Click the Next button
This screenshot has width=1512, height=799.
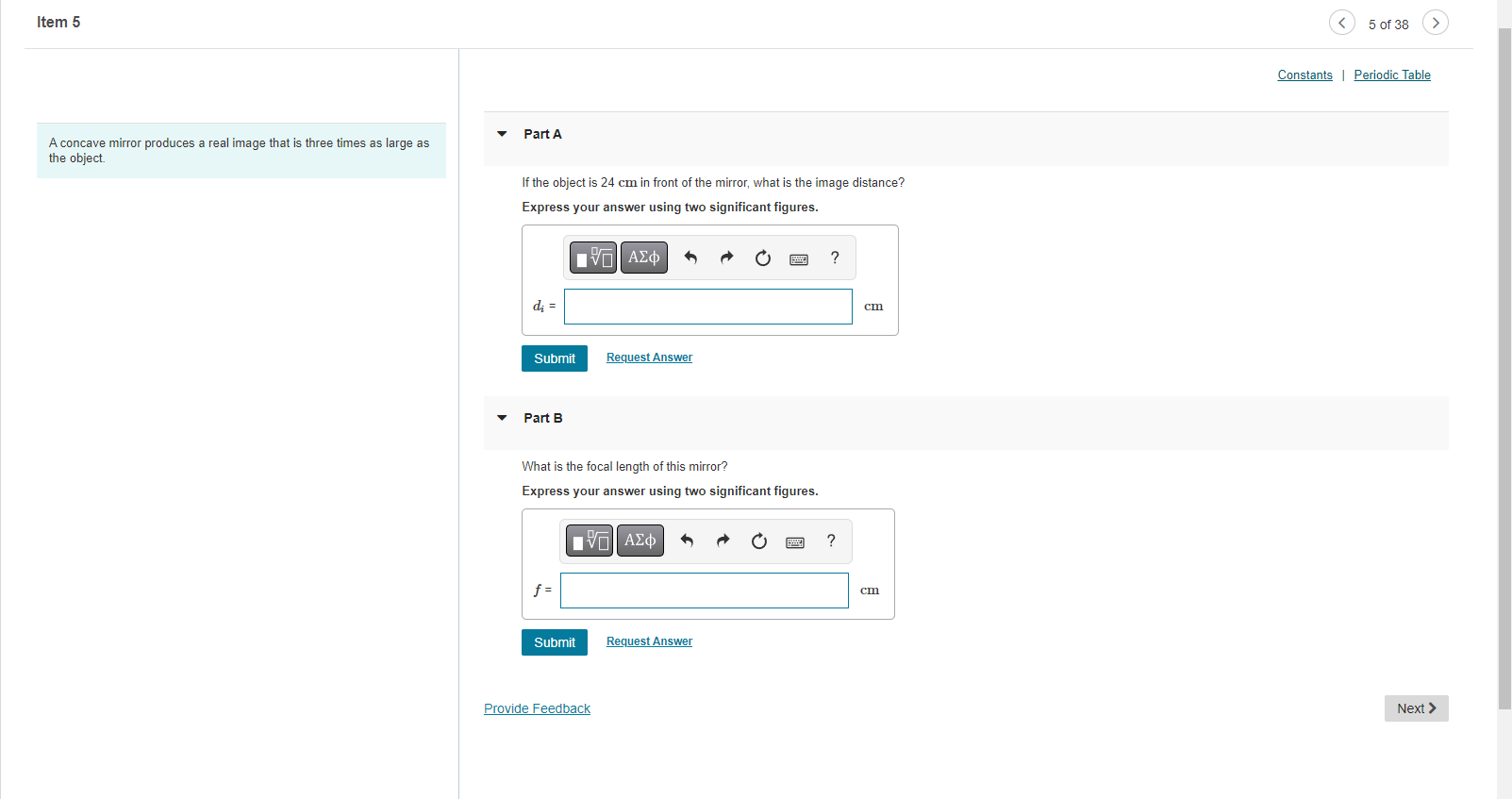[1417, 708]
